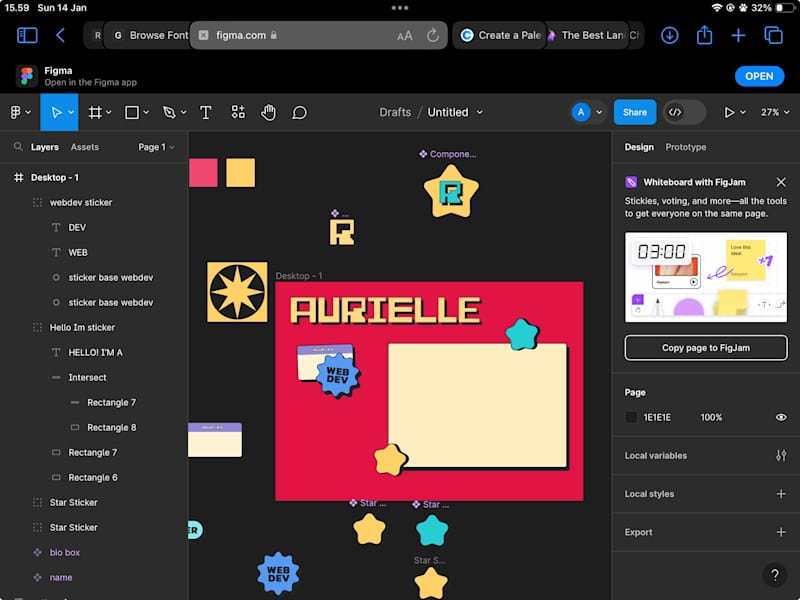800x600 pixels.
Task: Click page background color swatch 1E1E1E
Action: point(631,417)
